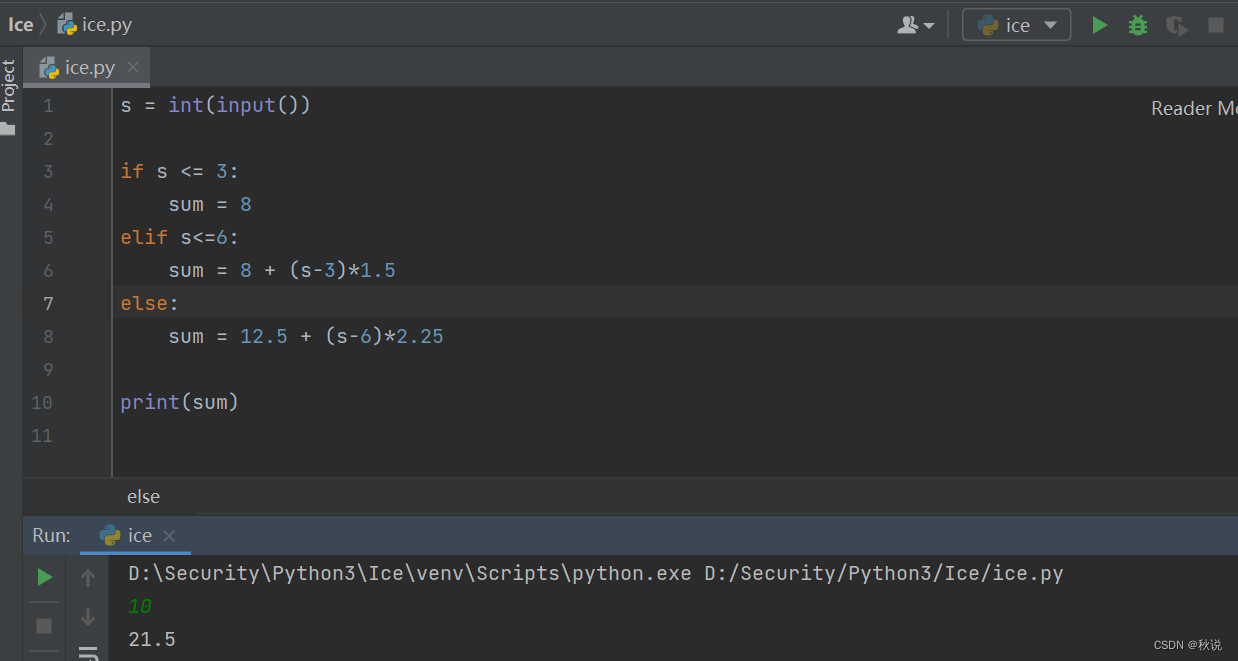The height and width of the screenshot is (661, 1238).
Task: Click the stop button in top toolbar
Action: click(x=1216, y=25)
